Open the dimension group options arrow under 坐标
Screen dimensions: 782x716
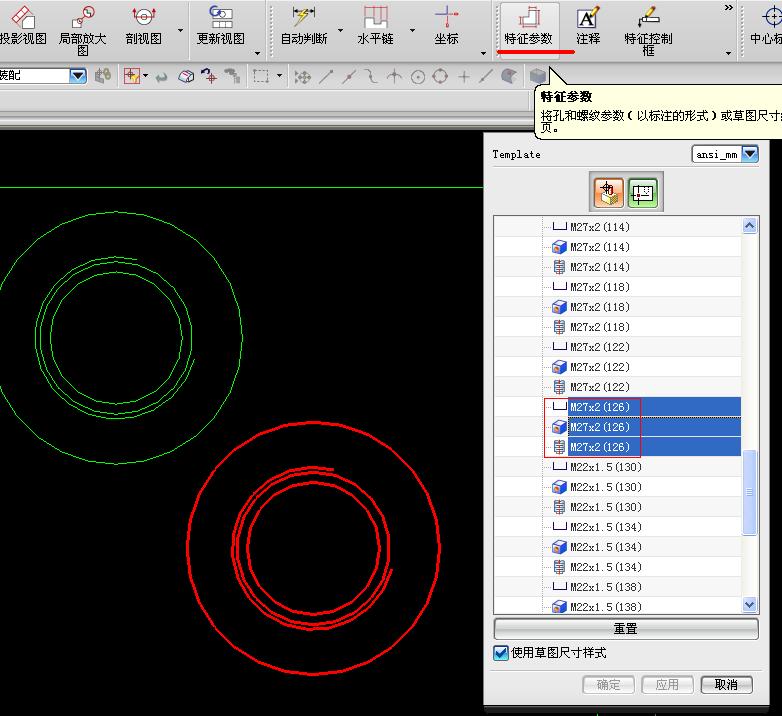click(483, 53)
